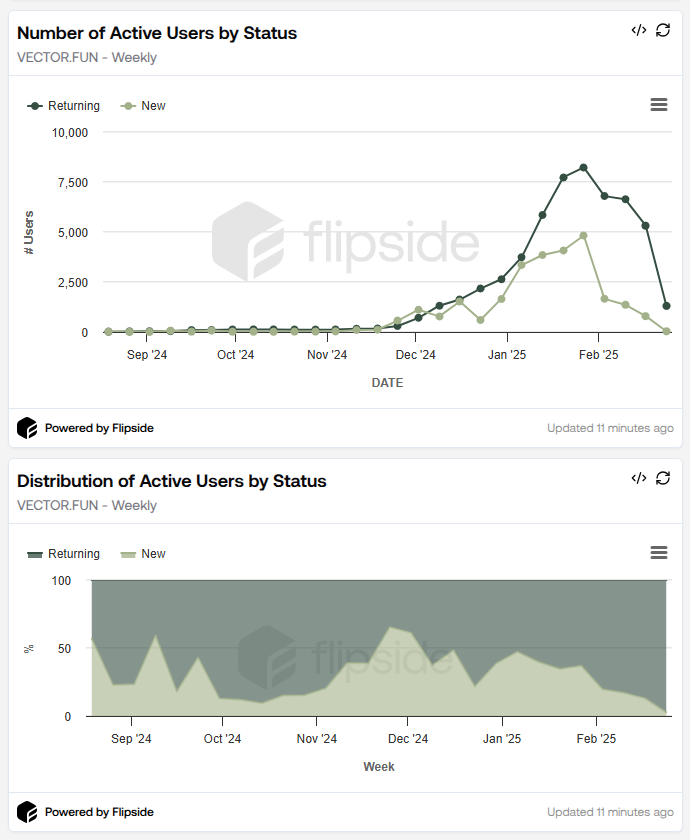The image size is (690, 840).
Task: Click the Number of Active Users by Status title
Action: (x=157, y=33)
